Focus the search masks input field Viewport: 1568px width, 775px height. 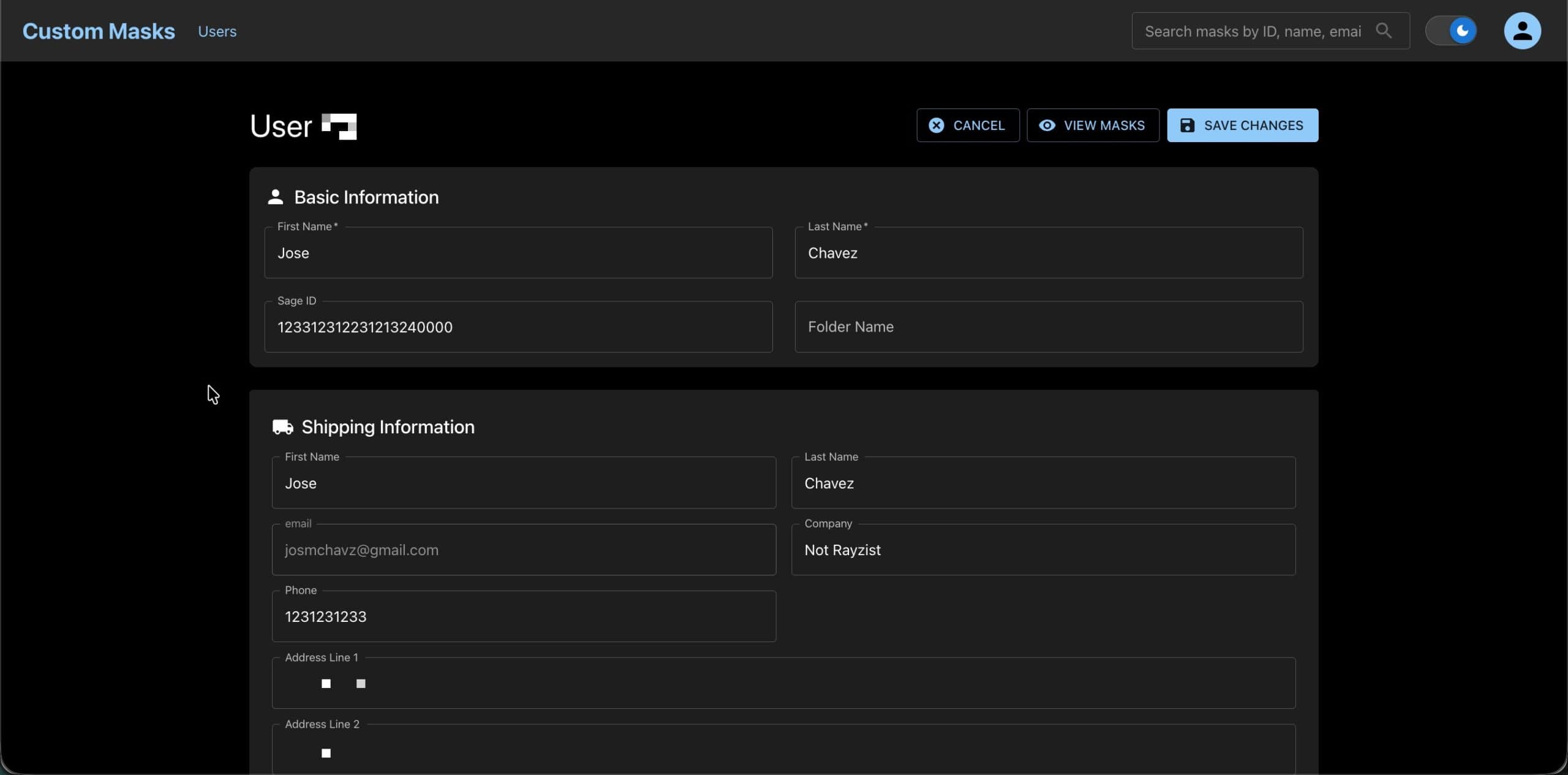[1252, 31]
